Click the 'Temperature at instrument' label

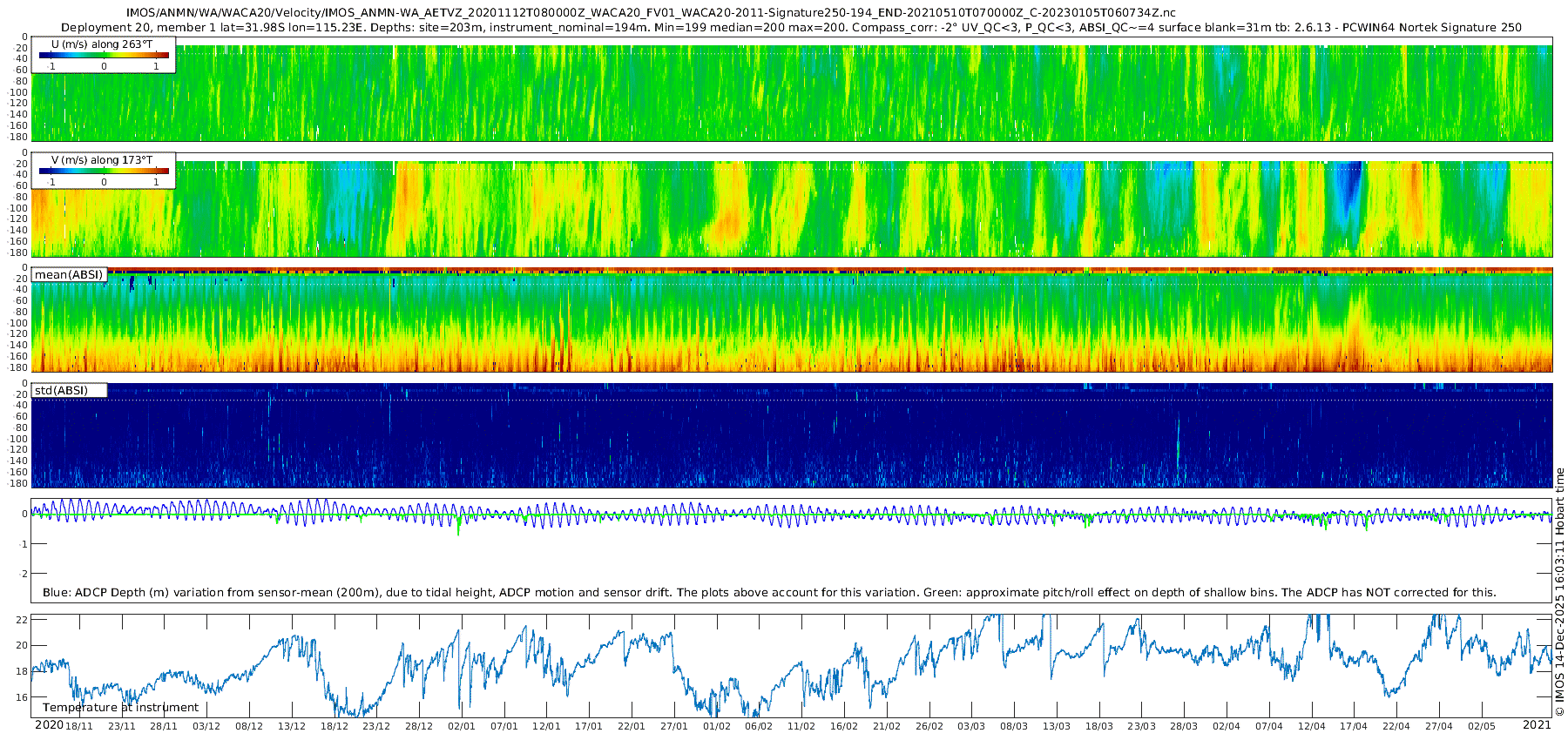(121, 708)
